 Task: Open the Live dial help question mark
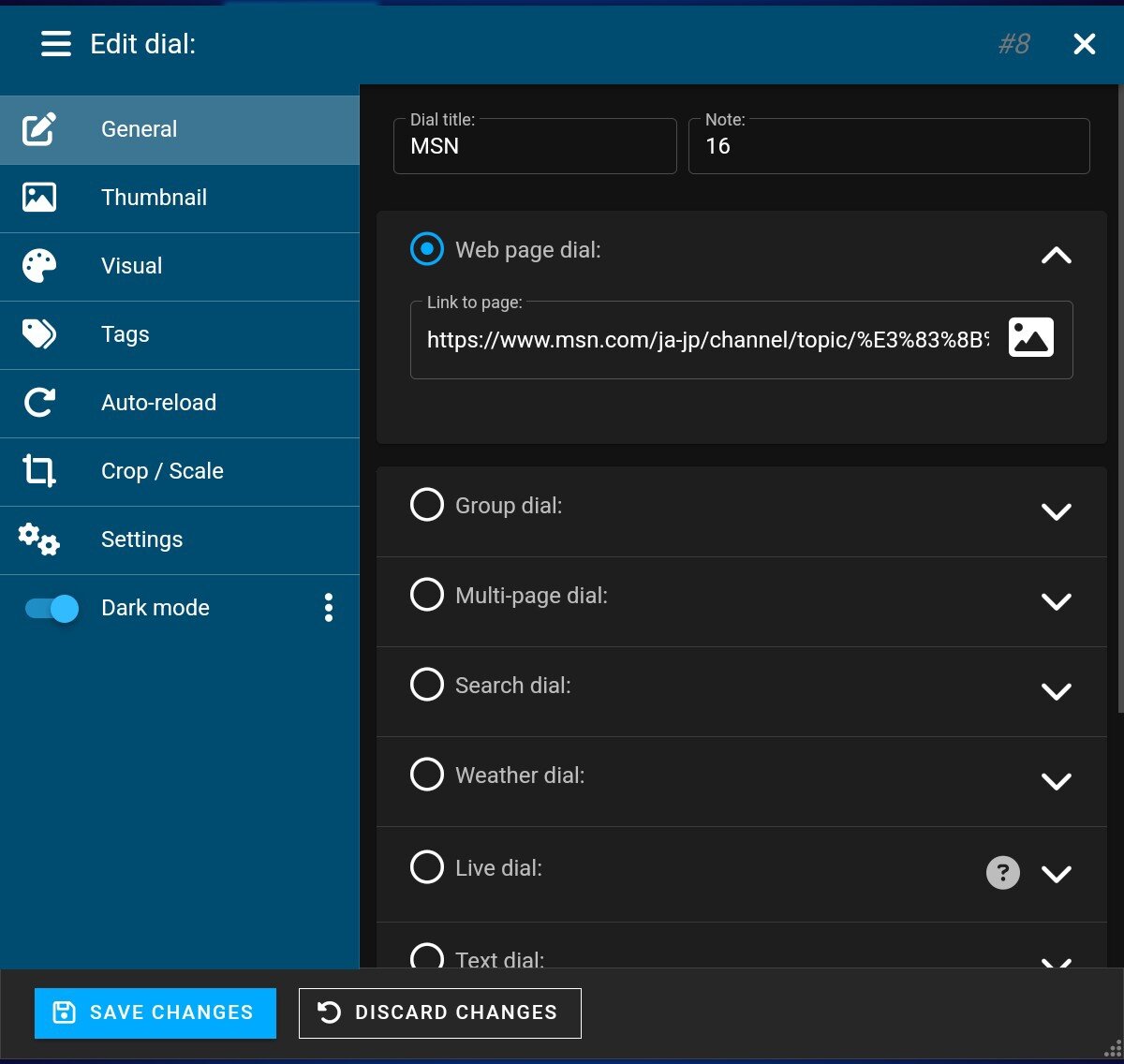(1002, 873)
